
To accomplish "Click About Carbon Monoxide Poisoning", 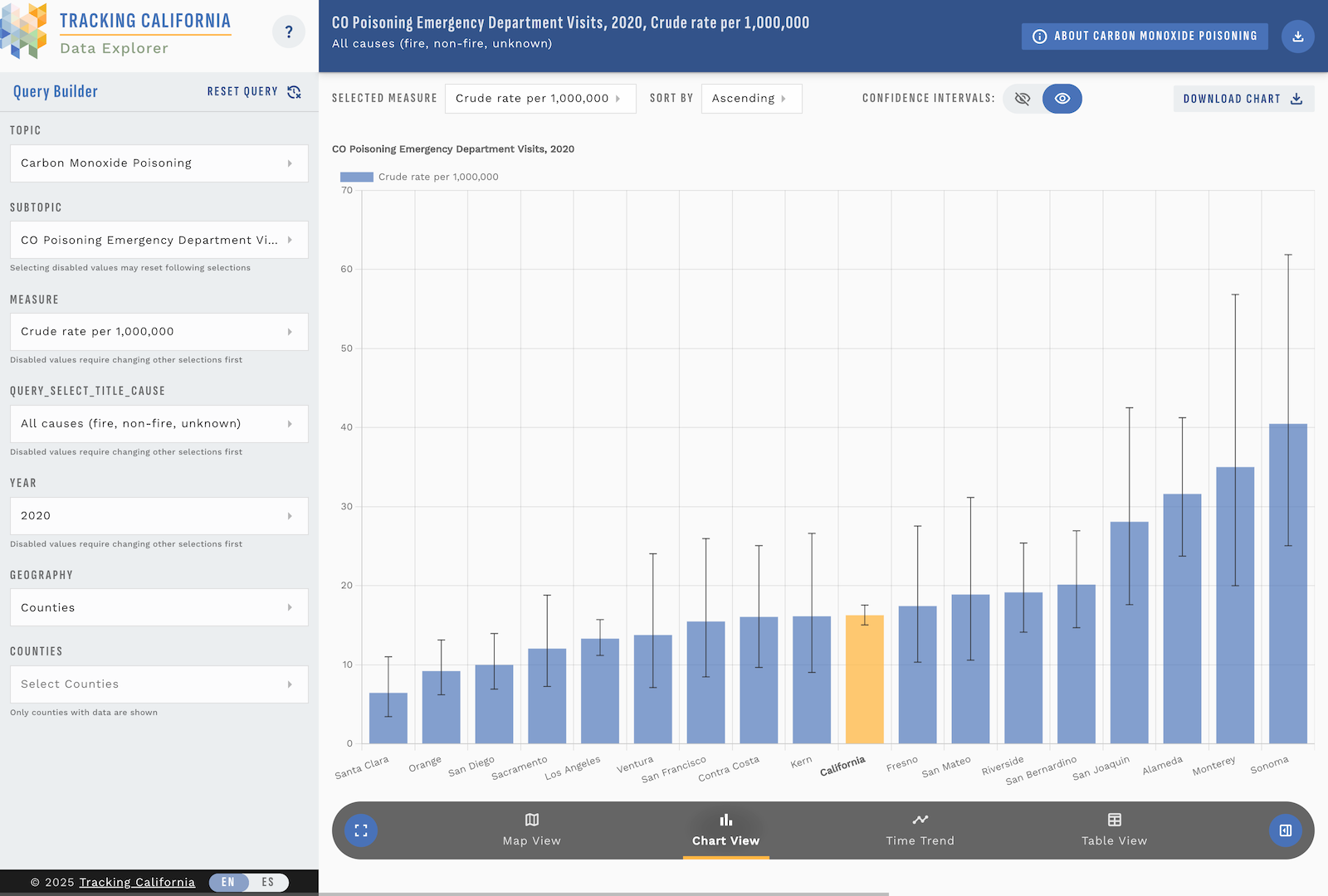I will (x=1144, y=36).
